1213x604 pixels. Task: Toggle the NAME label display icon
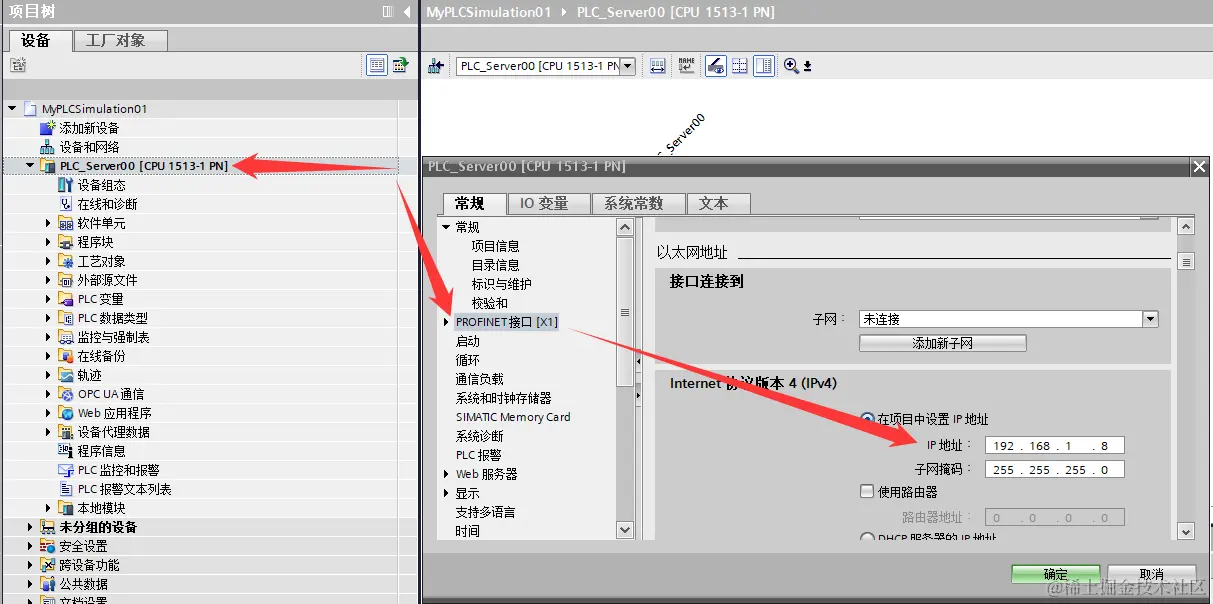pos(686,65)
